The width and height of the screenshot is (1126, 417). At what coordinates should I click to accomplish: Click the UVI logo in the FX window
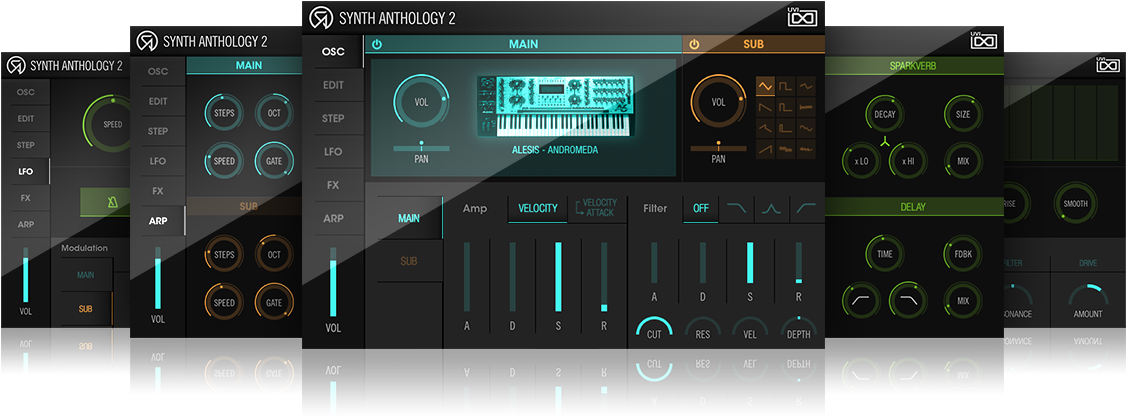(984, 40)
